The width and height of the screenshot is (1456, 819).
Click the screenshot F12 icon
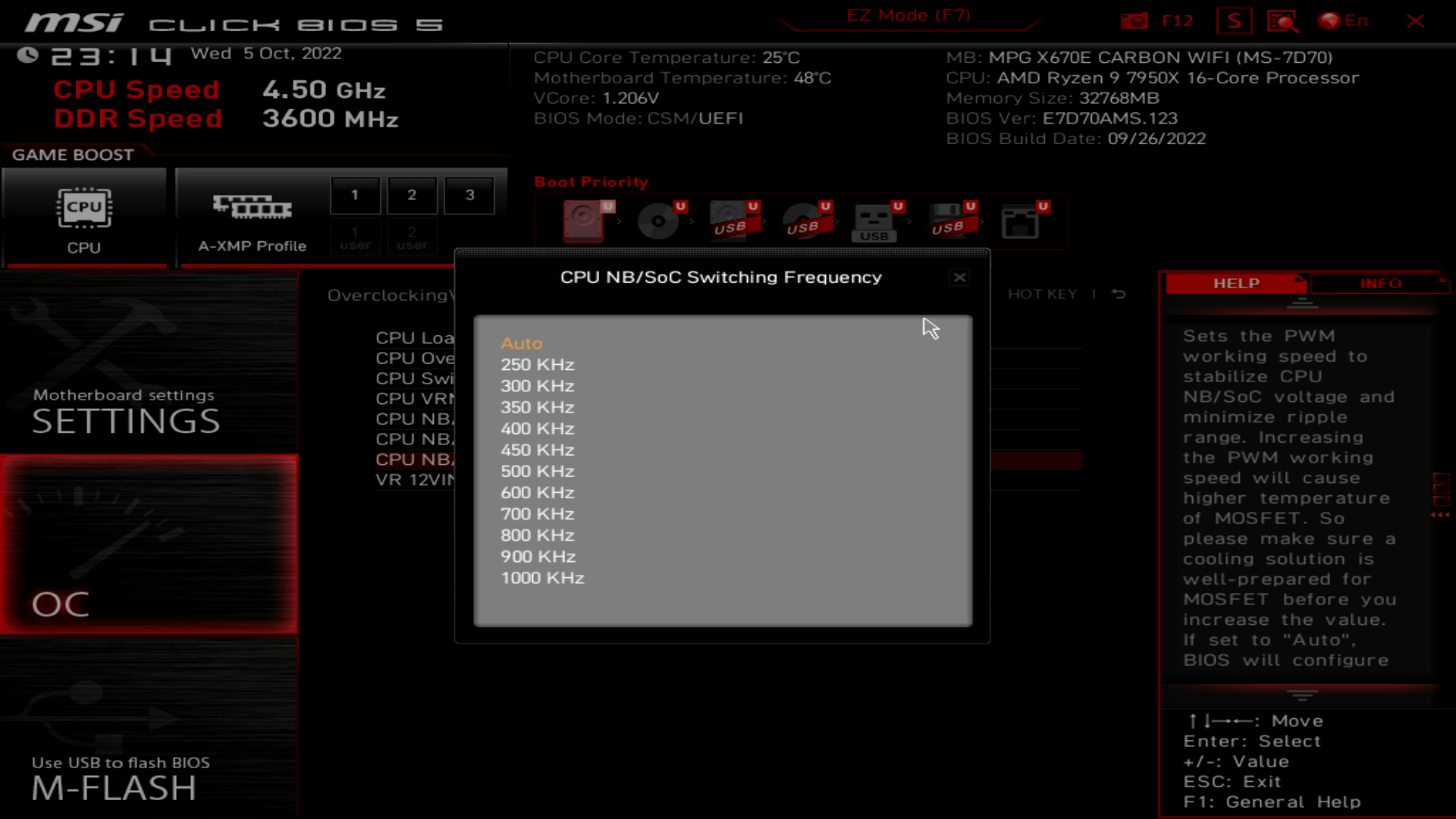pos(1134,19)
